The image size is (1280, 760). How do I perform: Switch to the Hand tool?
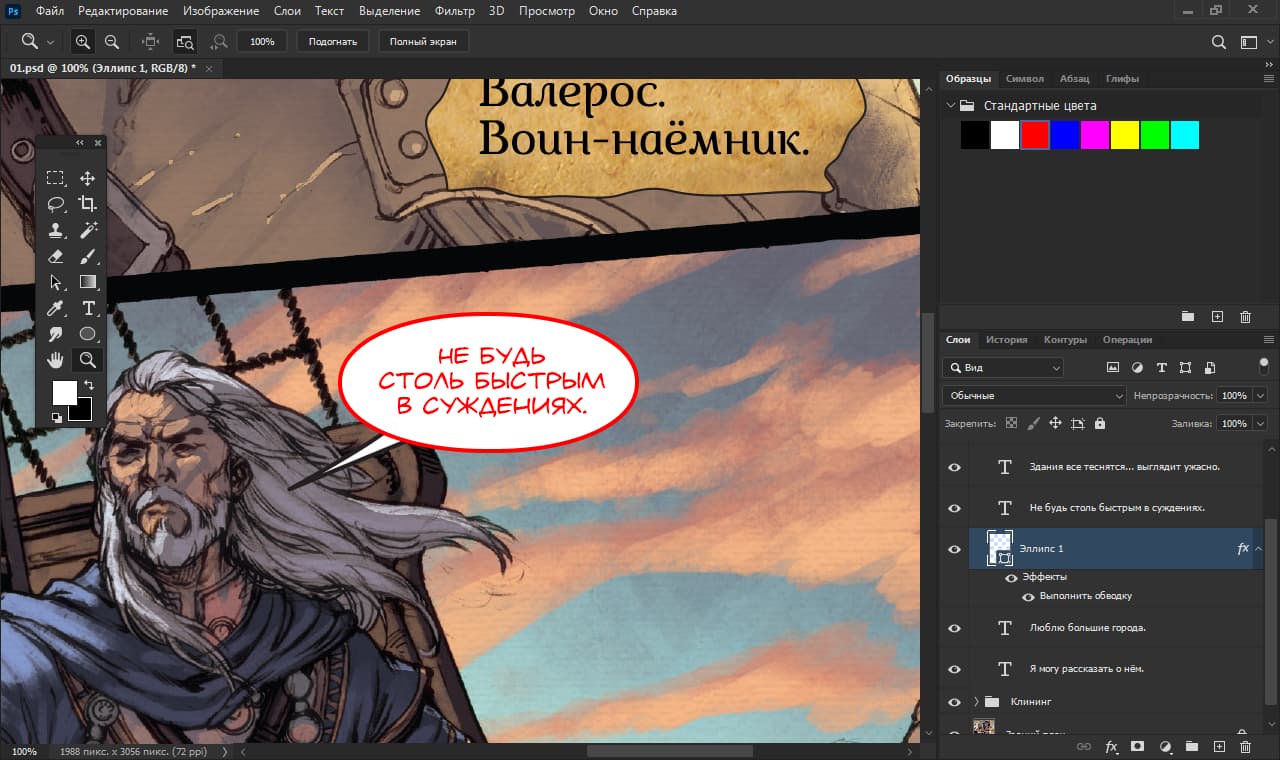pyautogui.click(x=56, y=360)
